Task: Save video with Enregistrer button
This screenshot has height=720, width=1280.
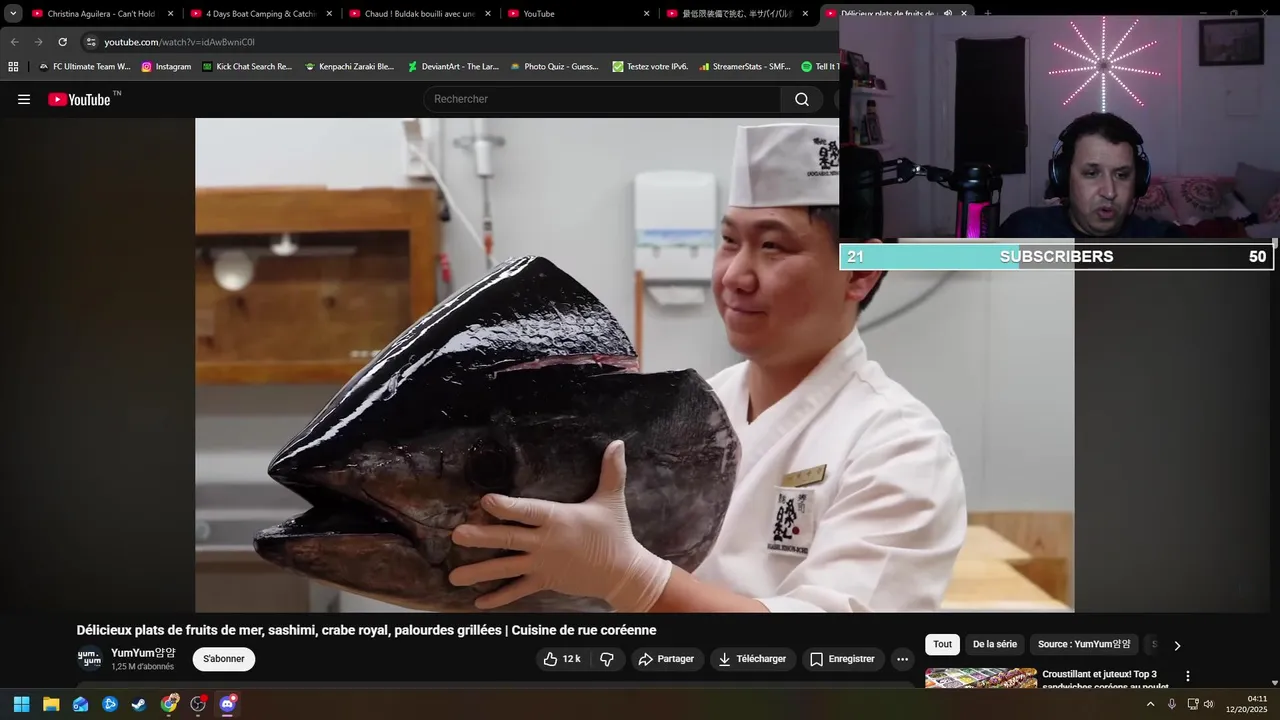Action: pyautogui.click(x=842, y=659)
